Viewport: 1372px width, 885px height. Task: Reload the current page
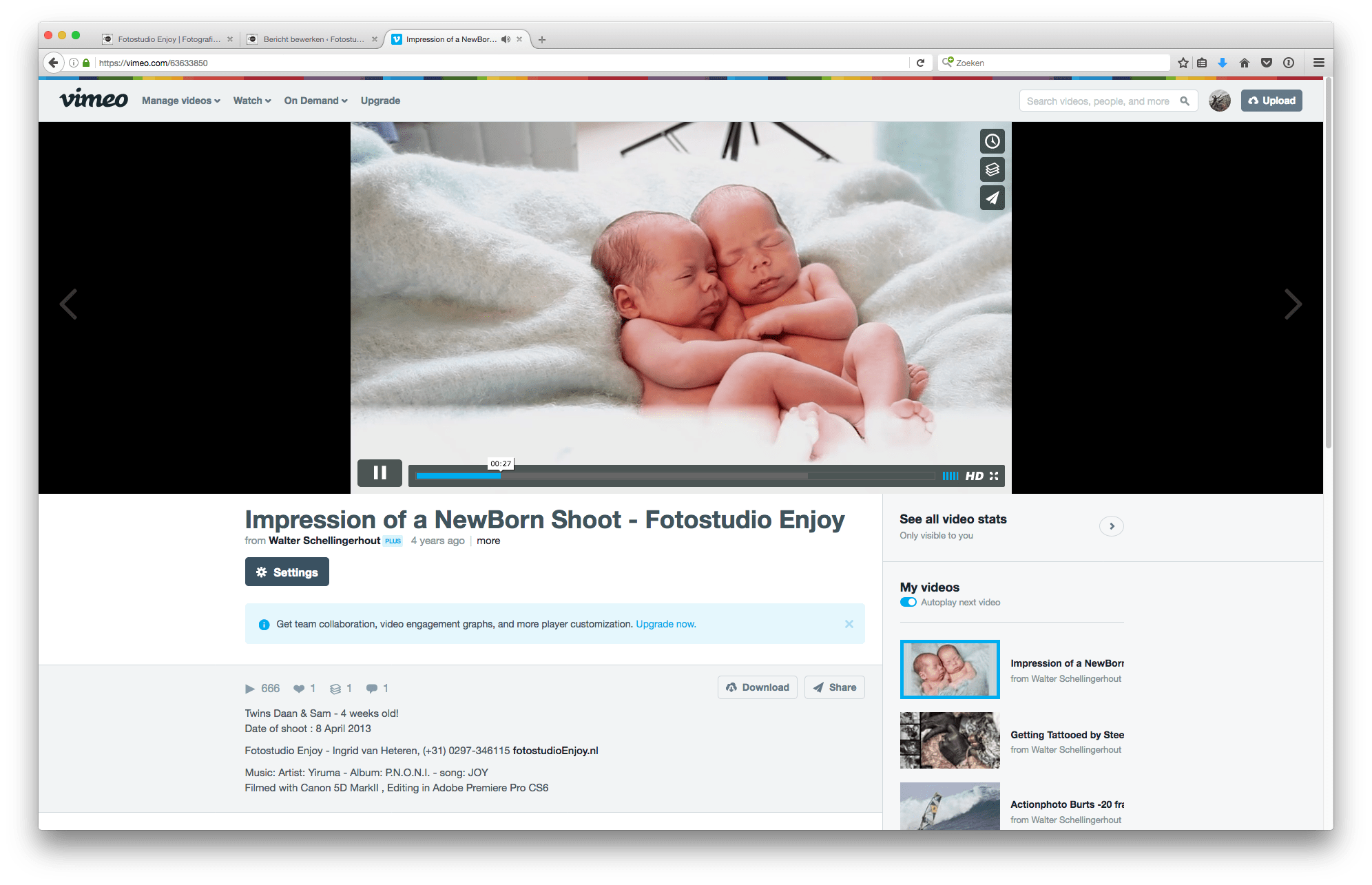(920, 63)
